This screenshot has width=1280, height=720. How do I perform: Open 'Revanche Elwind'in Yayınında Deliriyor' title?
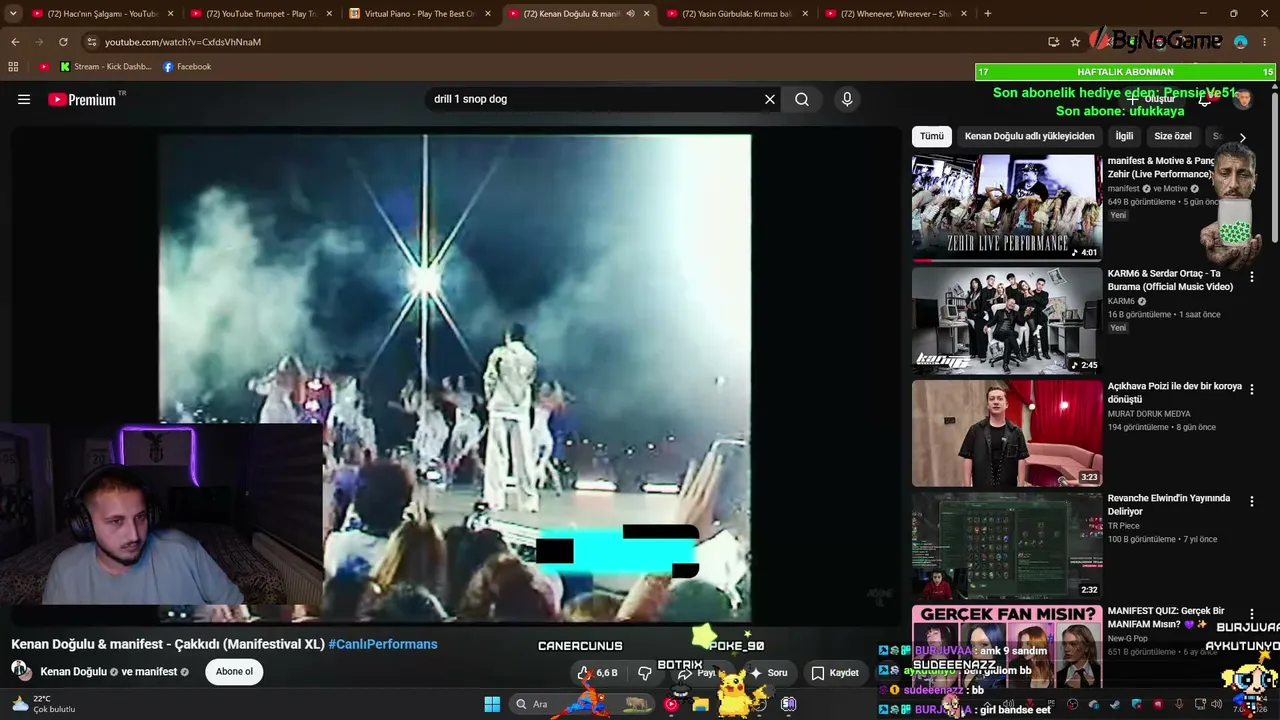coord(1169,505)
